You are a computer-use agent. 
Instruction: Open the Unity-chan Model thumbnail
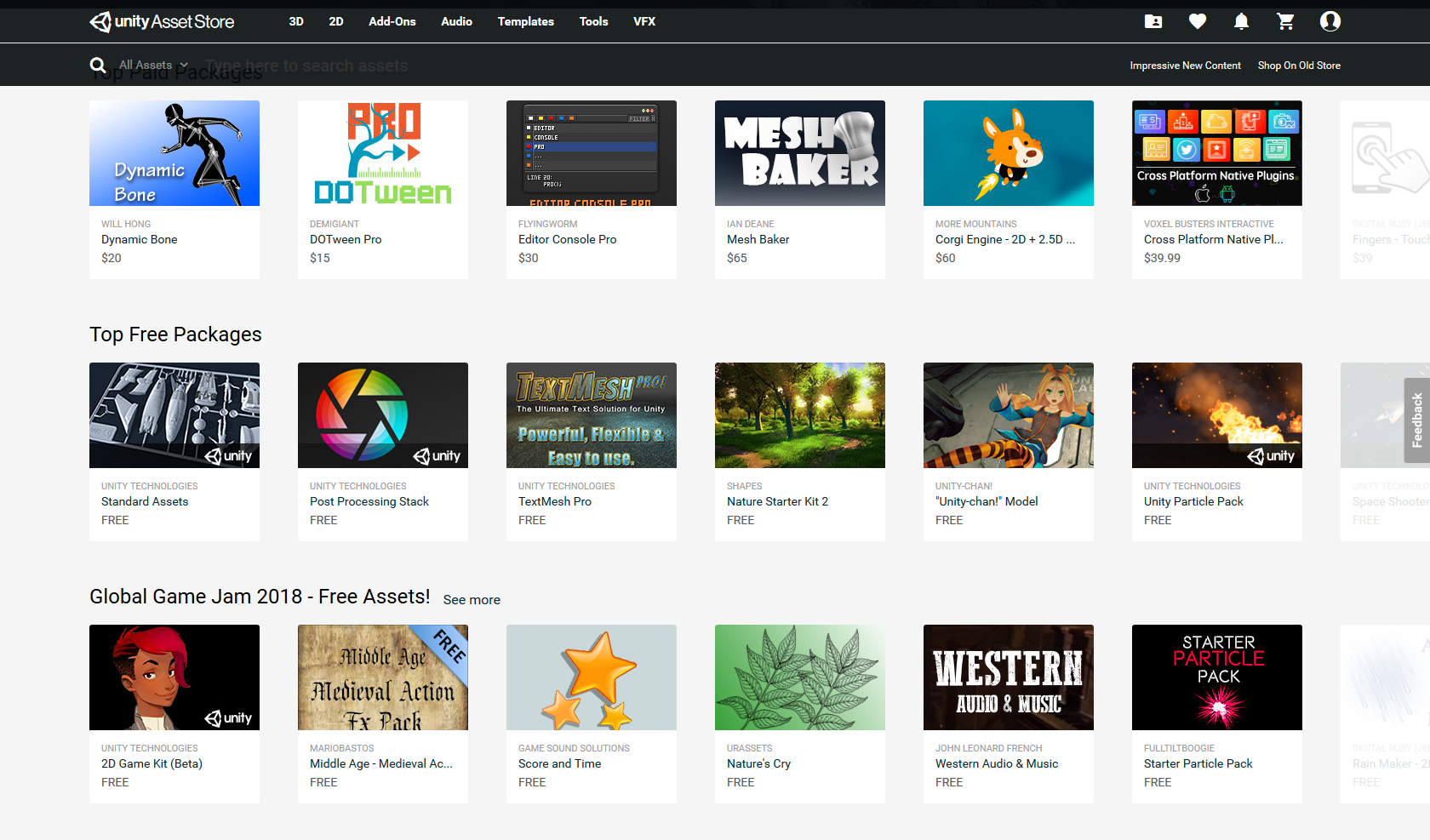coord(1009,415)
